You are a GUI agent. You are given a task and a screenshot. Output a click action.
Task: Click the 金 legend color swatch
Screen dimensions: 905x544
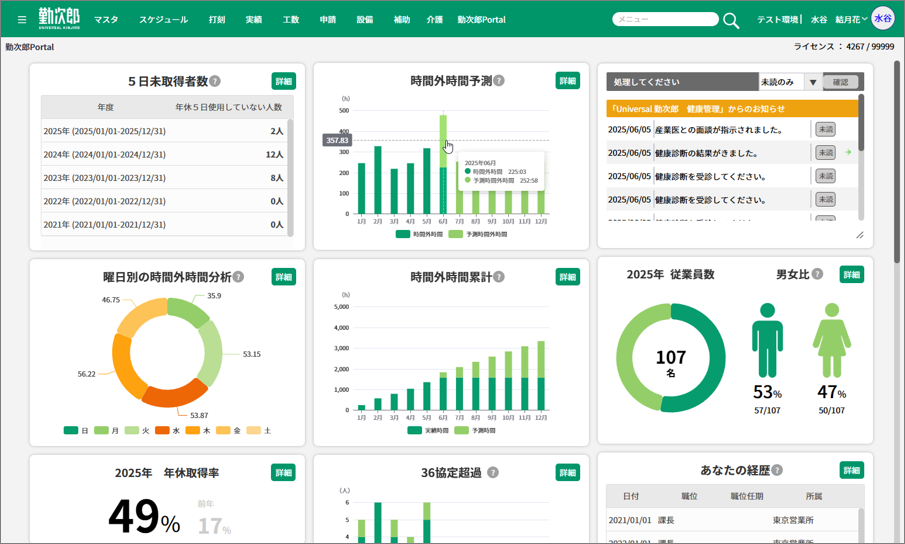(x=223, y=430)
